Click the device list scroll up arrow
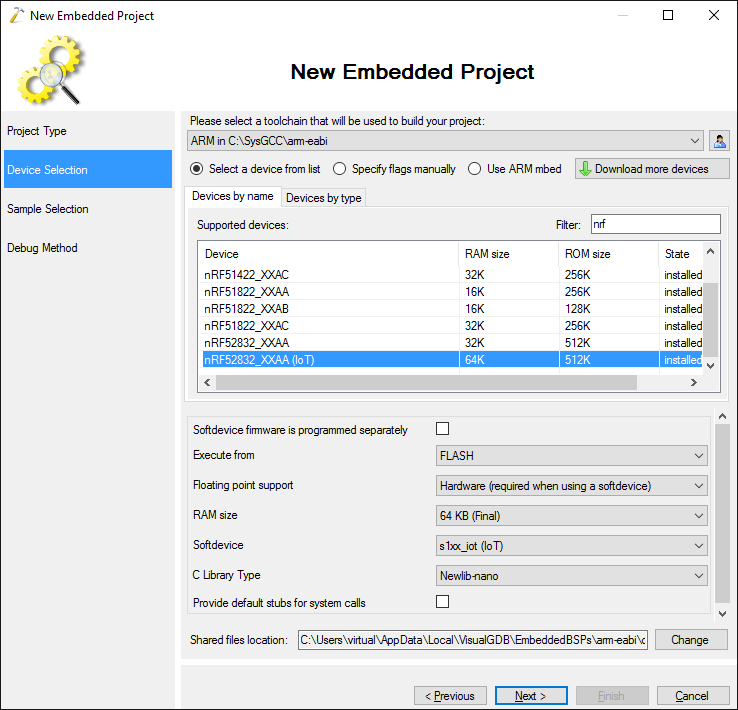The height and width of the screenshot is (710, 738). 711,252
